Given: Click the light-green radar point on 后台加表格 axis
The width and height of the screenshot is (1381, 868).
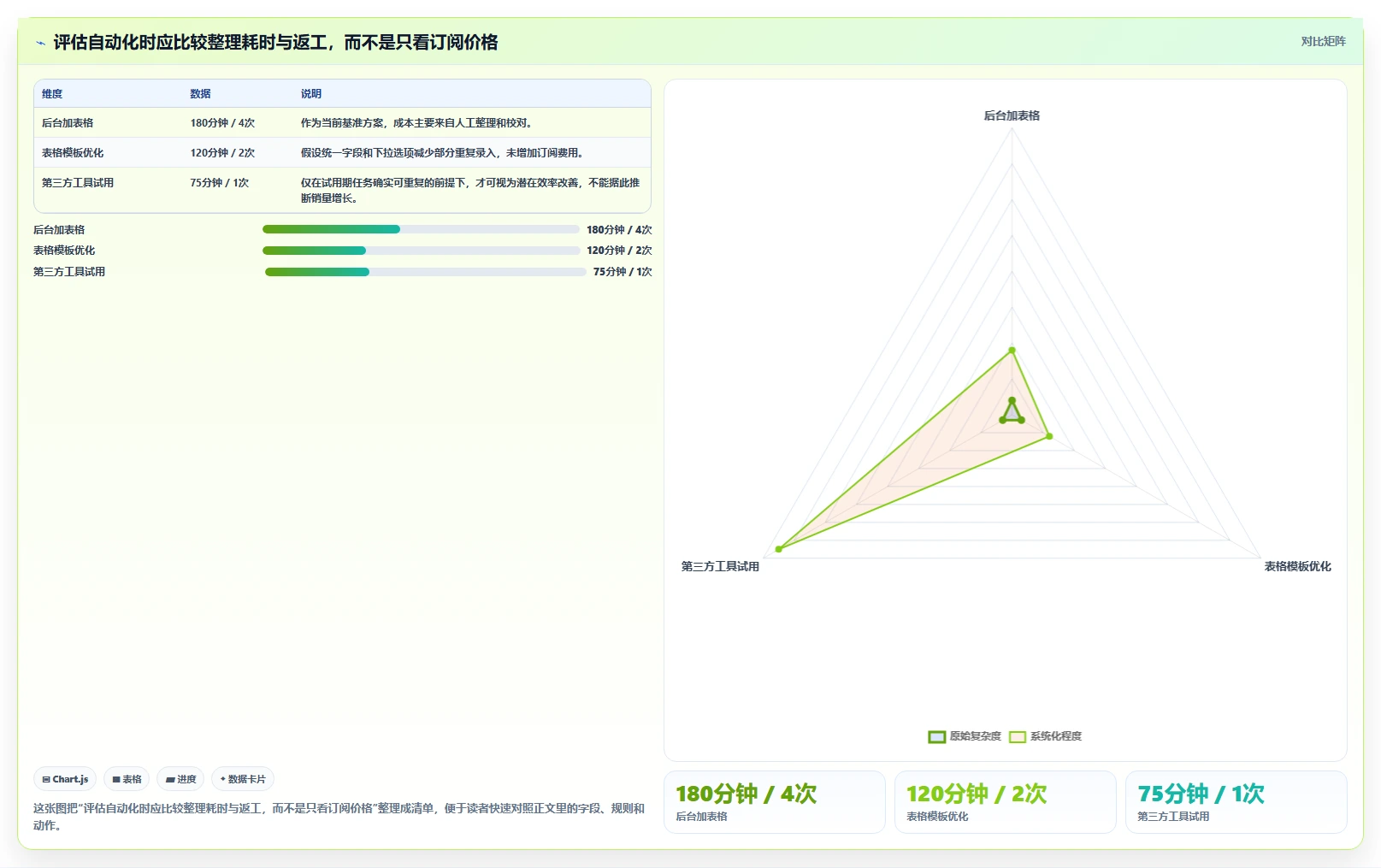Looking at the screenshot, I should (1012, 351).
